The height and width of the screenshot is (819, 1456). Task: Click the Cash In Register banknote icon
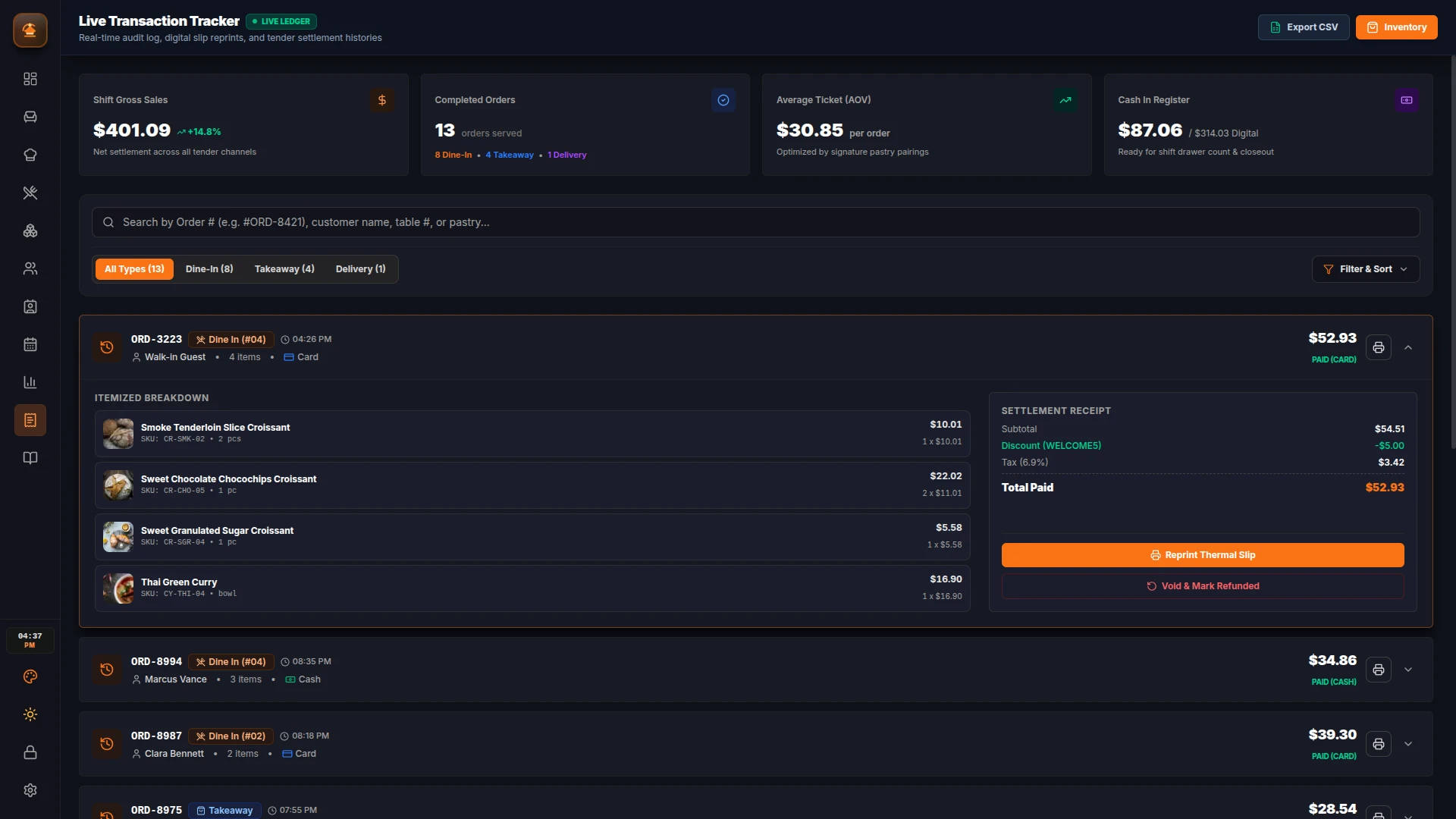[1407, 100]
